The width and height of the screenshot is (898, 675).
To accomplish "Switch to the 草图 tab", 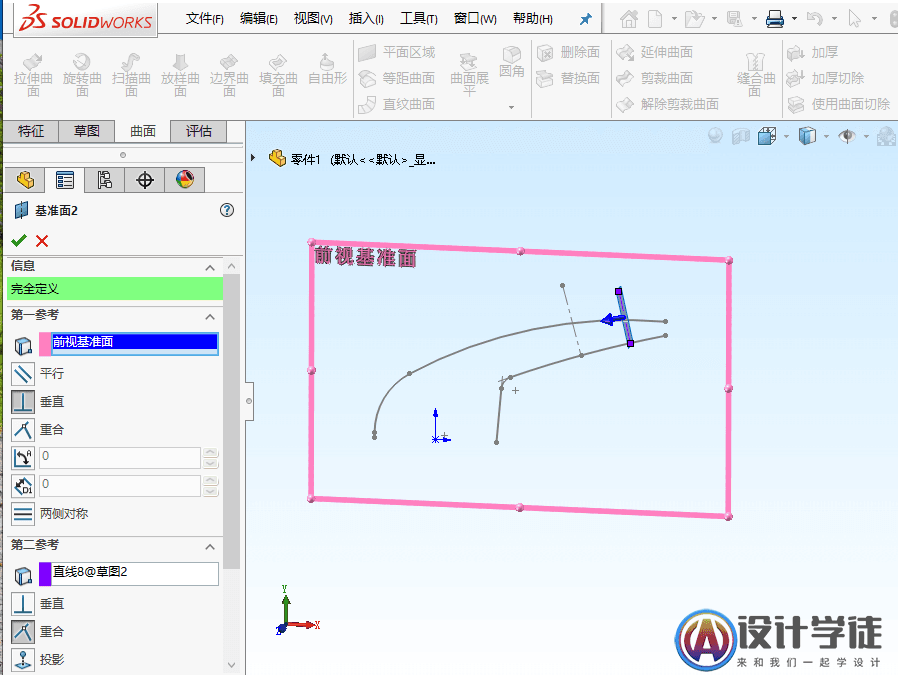I will coord(86,131).
